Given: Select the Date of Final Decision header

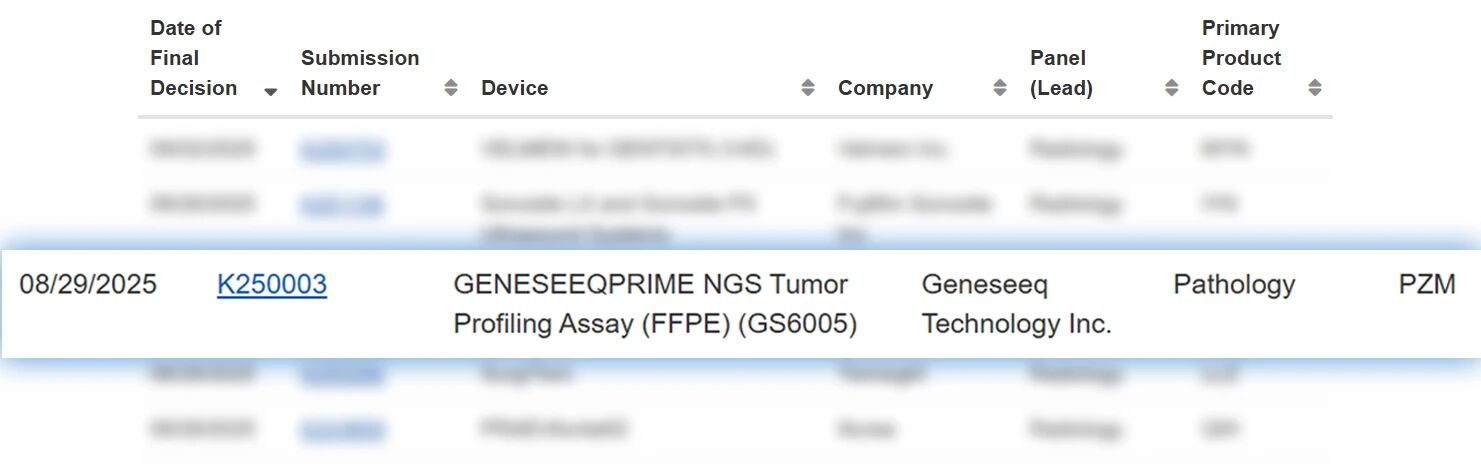Looking at the screenshot, I should 193,58.
